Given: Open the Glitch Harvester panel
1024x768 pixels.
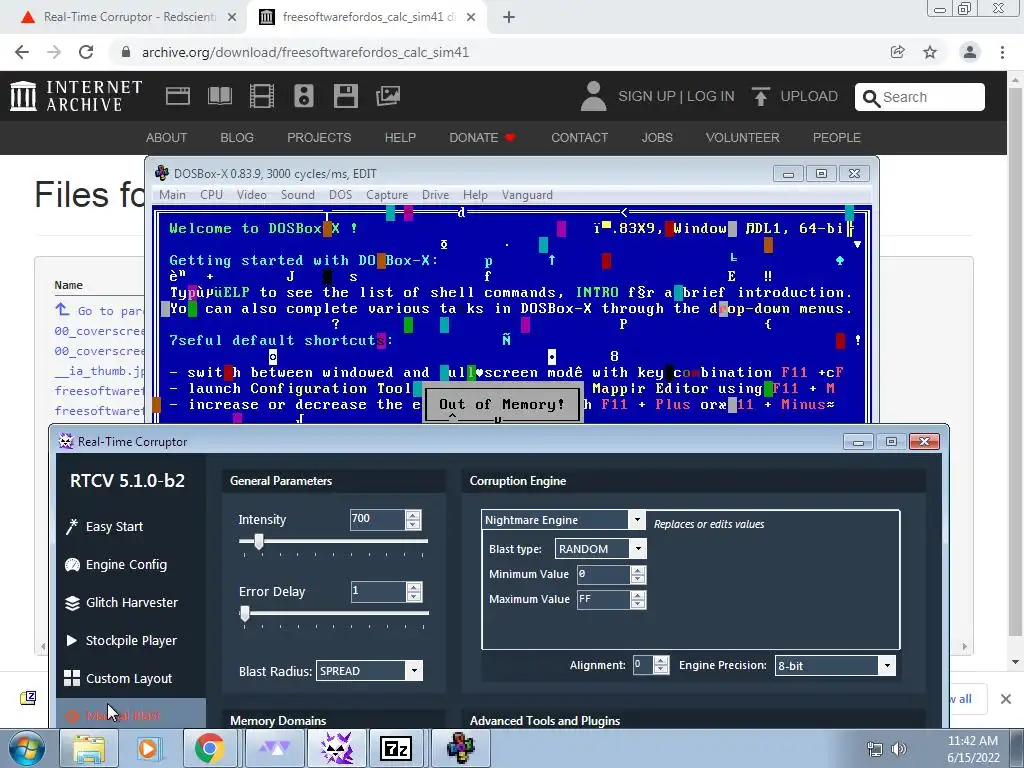Looking at the screenshot, I should coord(121,602).
